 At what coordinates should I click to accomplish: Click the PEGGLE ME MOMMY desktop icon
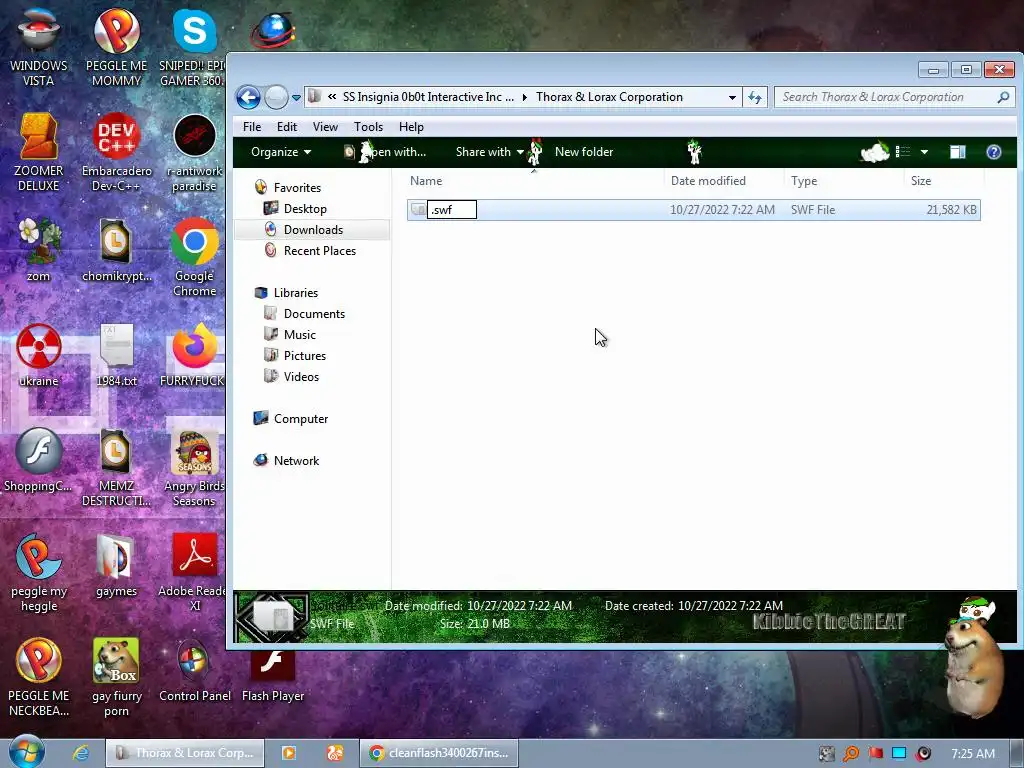click(x=116, y=46)
